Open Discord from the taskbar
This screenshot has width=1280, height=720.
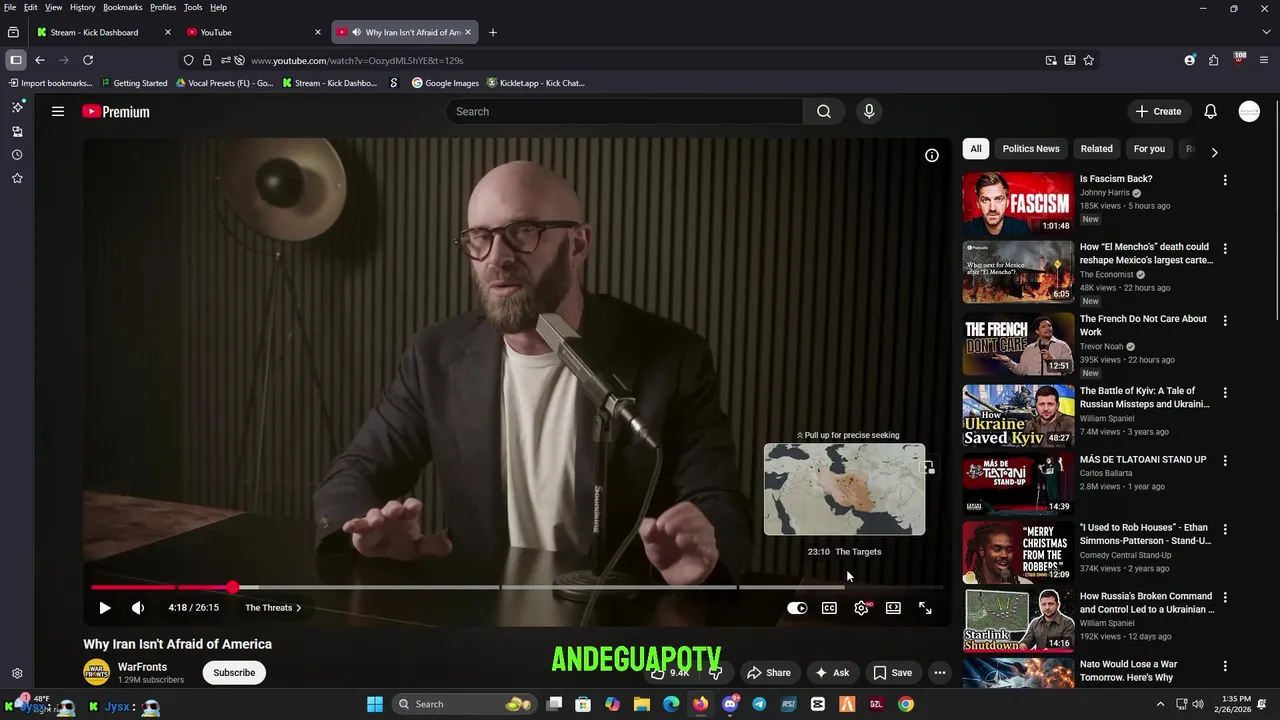point(730,704)
